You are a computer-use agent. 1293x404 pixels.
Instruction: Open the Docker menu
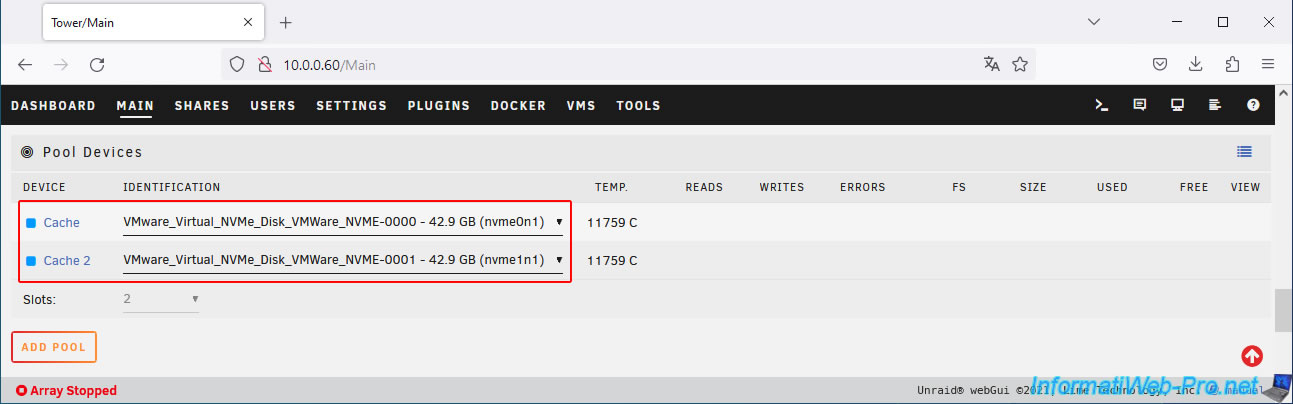coord(518,106)
